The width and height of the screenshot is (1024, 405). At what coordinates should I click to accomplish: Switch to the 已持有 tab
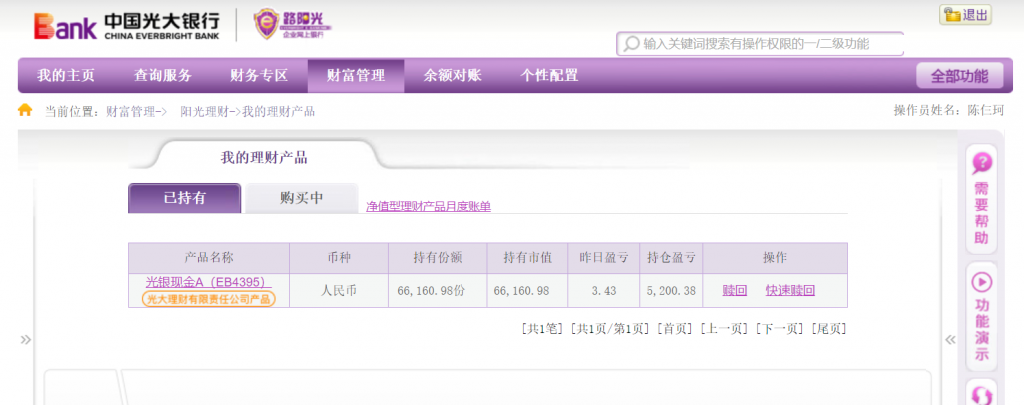184,198
